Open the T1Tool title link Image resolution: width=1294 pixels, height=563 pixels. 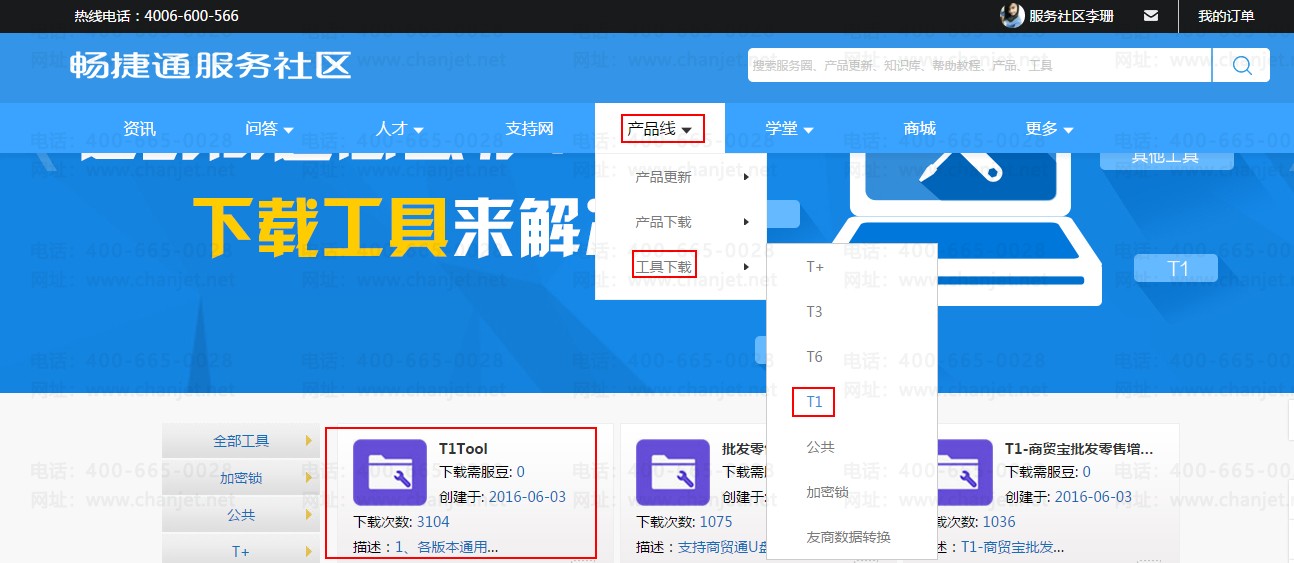[463, 449]
